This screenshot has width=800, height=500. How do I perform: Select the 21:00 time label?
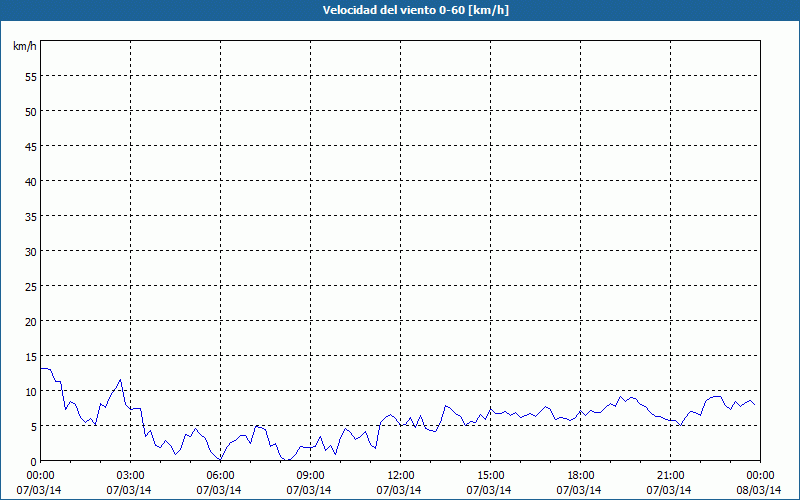point(671,475)
